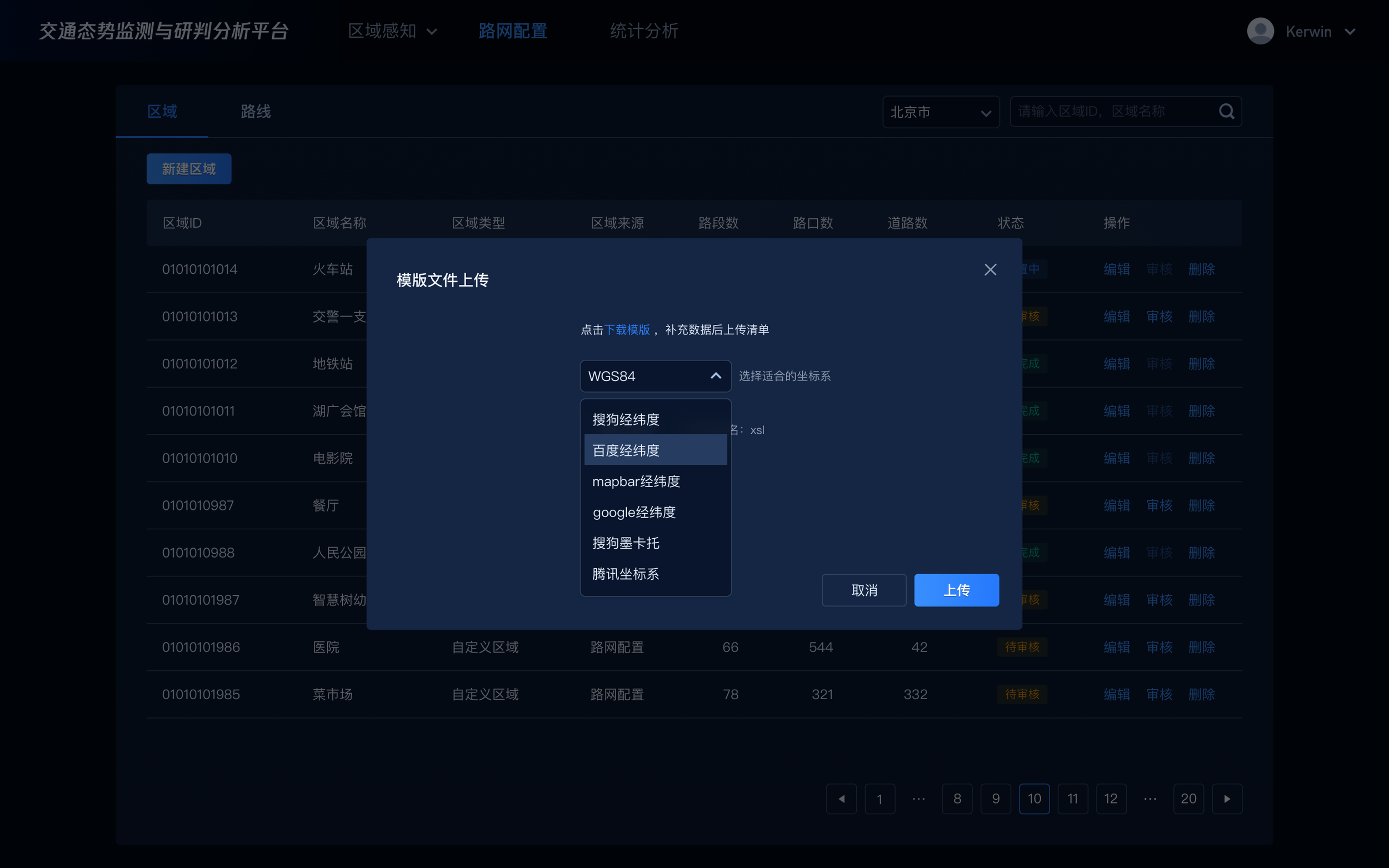Go to the previous page using the arrow
The image size is (1389, 868).
pos(841,799)
